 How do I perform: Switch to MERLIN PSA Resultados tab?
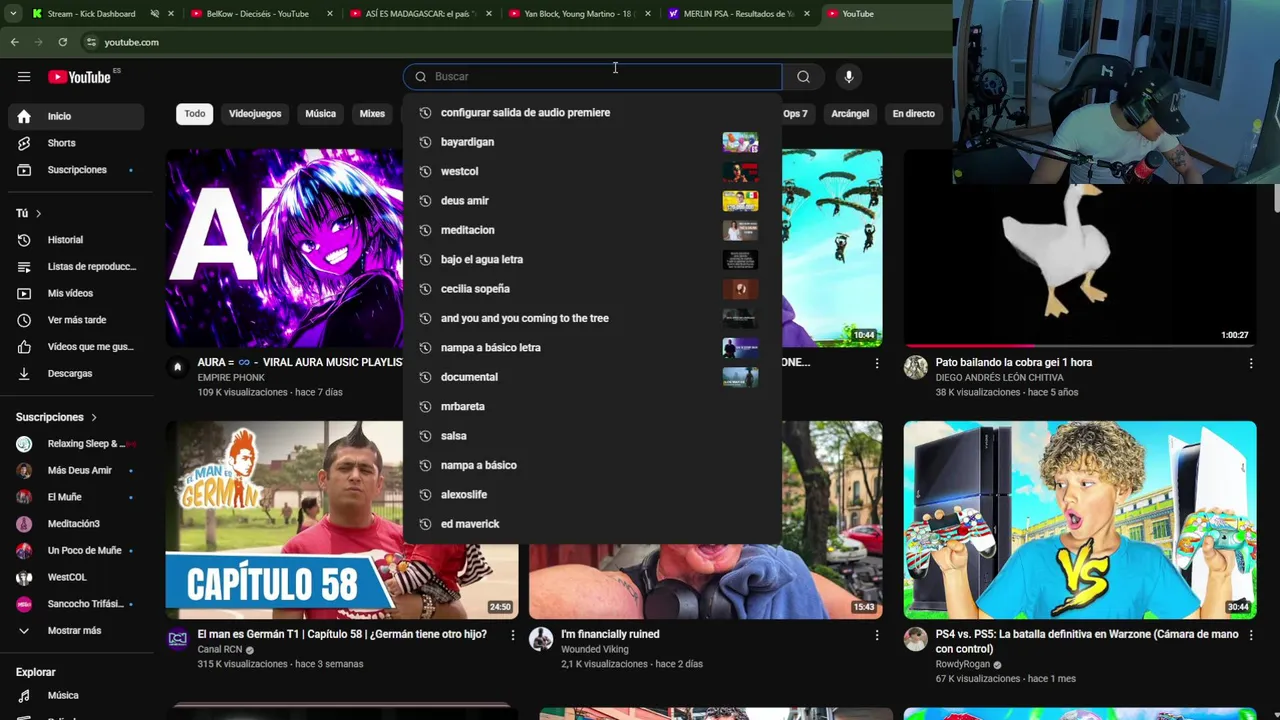tap(739, 14)
